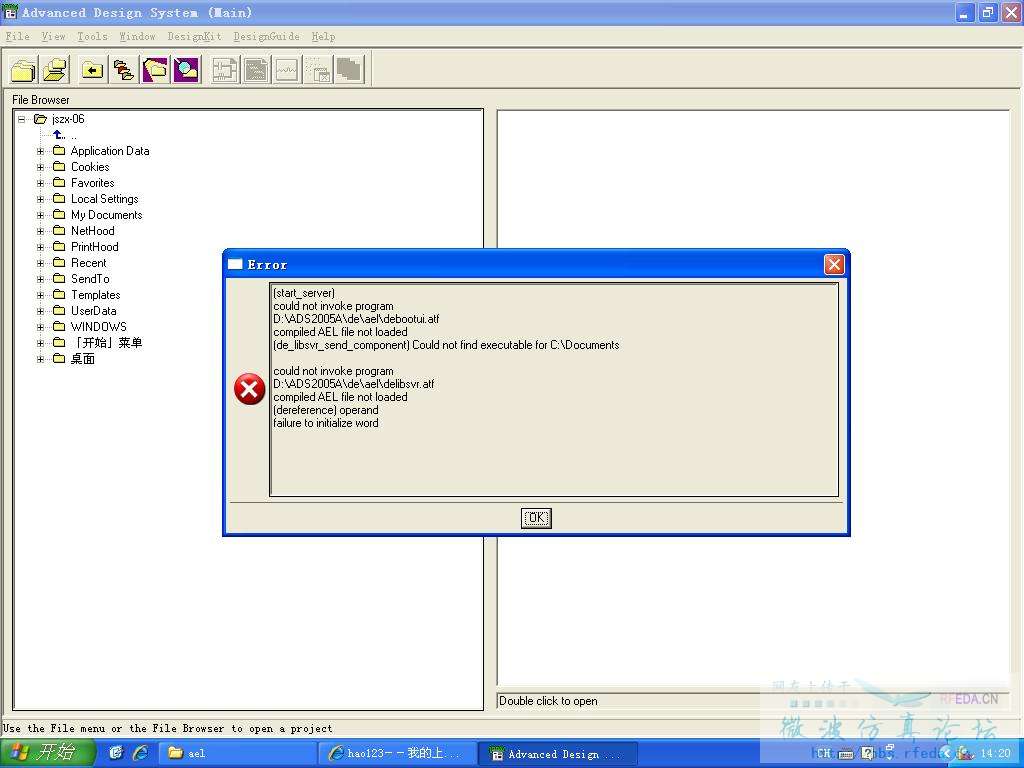Click the hide all windows toolbar icon
The image size is (1024, 768).
click(319, 69)
